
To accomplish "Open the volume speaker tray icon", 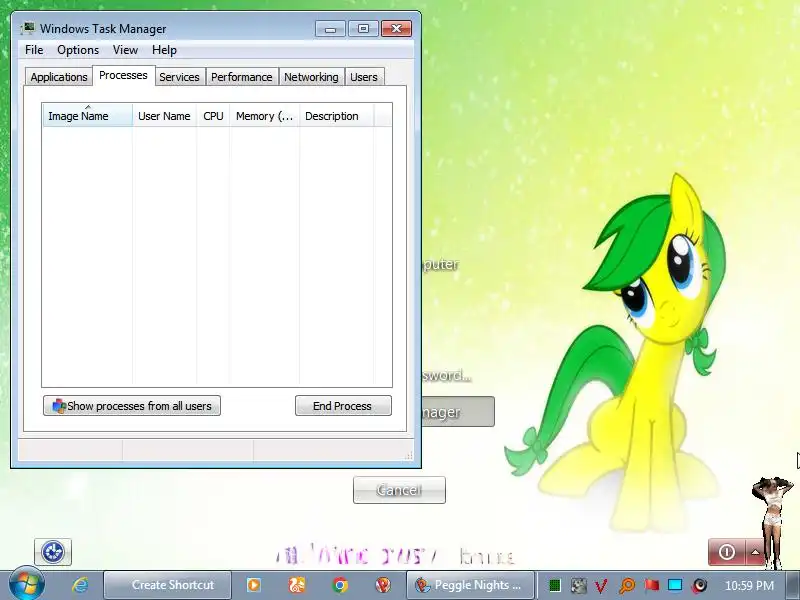I will pos(699,585).
